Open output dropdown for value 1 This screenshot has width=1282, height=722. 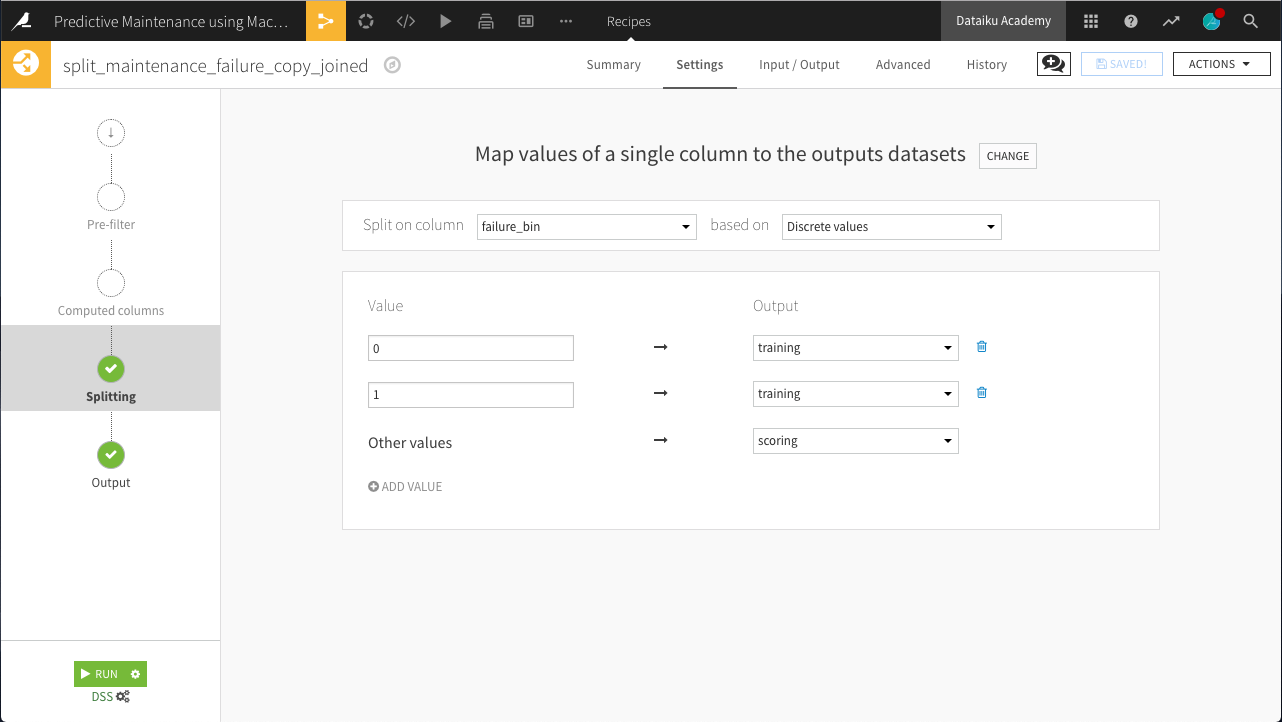click(x=856, y=394)
